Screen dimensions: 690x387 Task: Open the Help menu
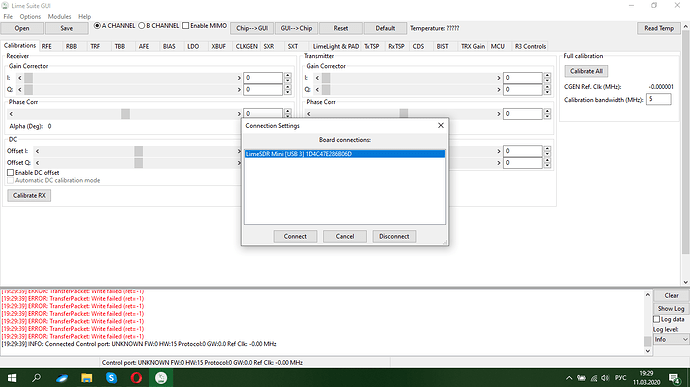(84, 16)
